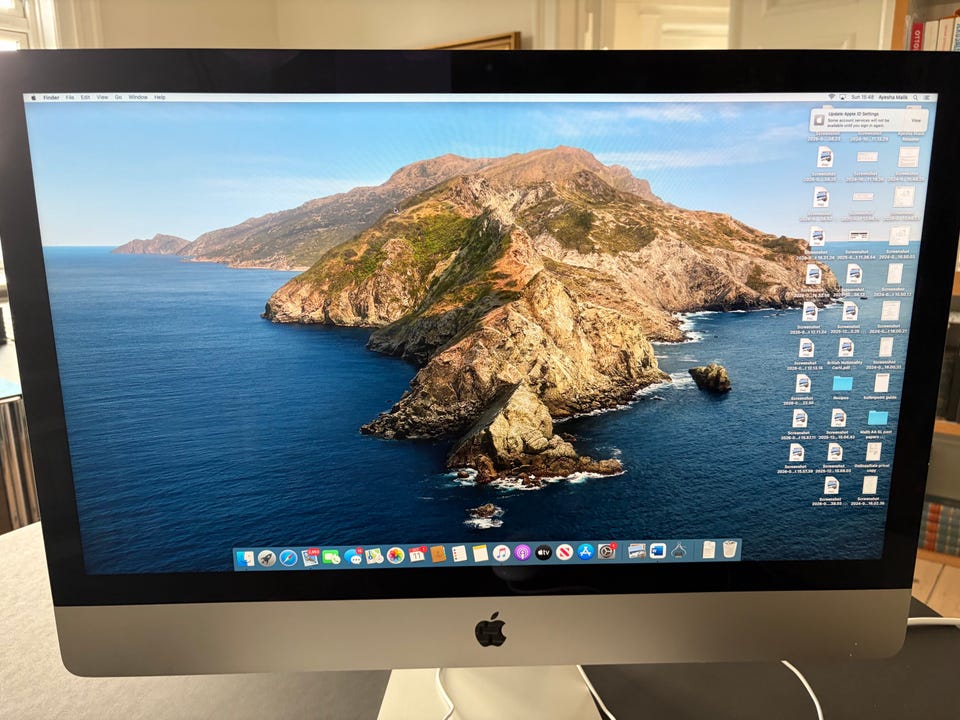The width and height of the screenshot is (960, 720).
Task: Open Preview from the Dock
Action: pos(637,551)
